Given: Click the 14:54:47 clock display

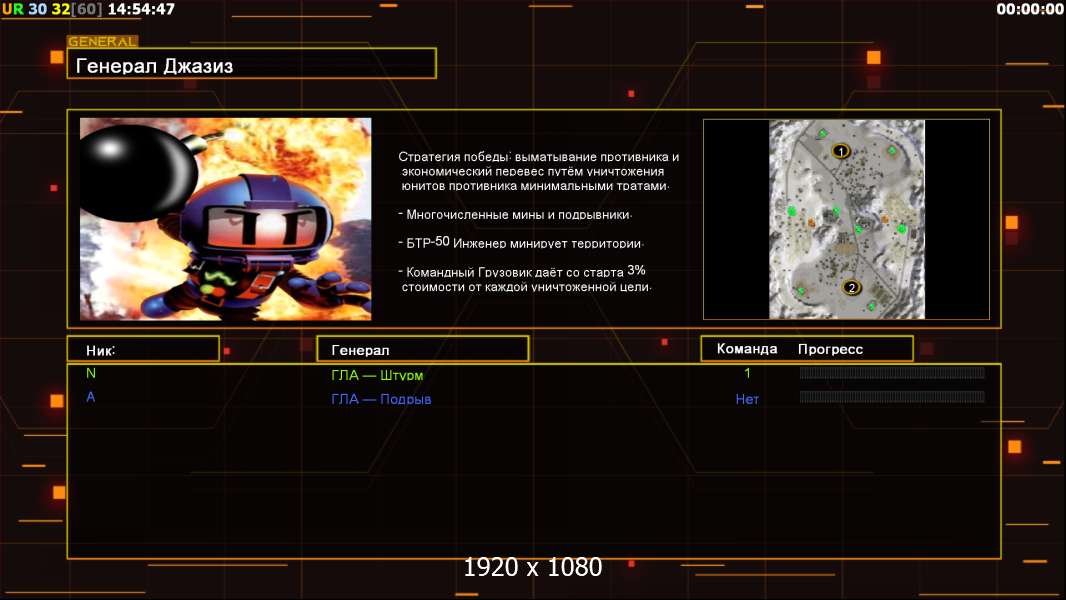Looking at the screenshot, I should point(140,9).
